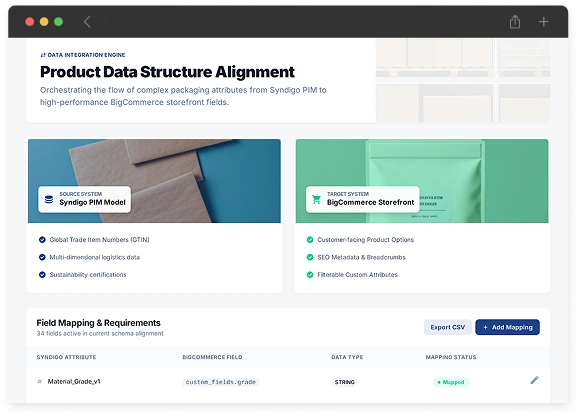579x416 pixels.
Task: Open a new tab with plus icon
Action: click(x=543, y=22)
